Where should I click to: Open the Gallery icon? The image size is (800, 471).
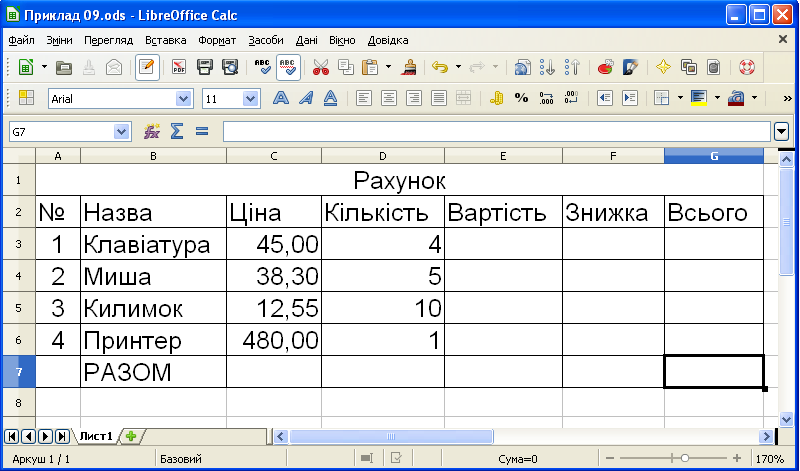tap(689, 67)
